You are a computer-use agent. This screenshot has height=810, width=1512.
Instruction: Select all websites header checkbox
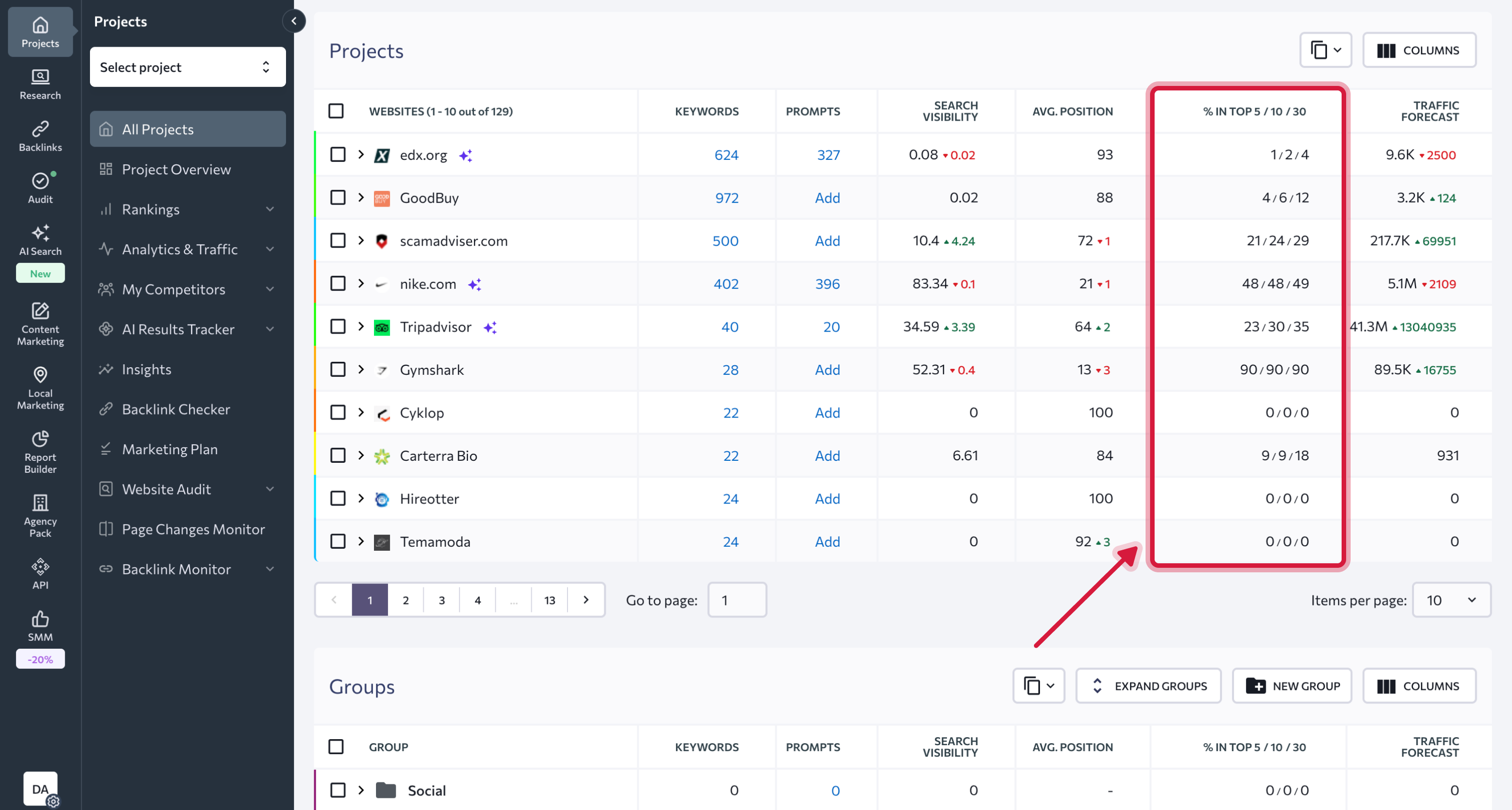pos(336,111)
